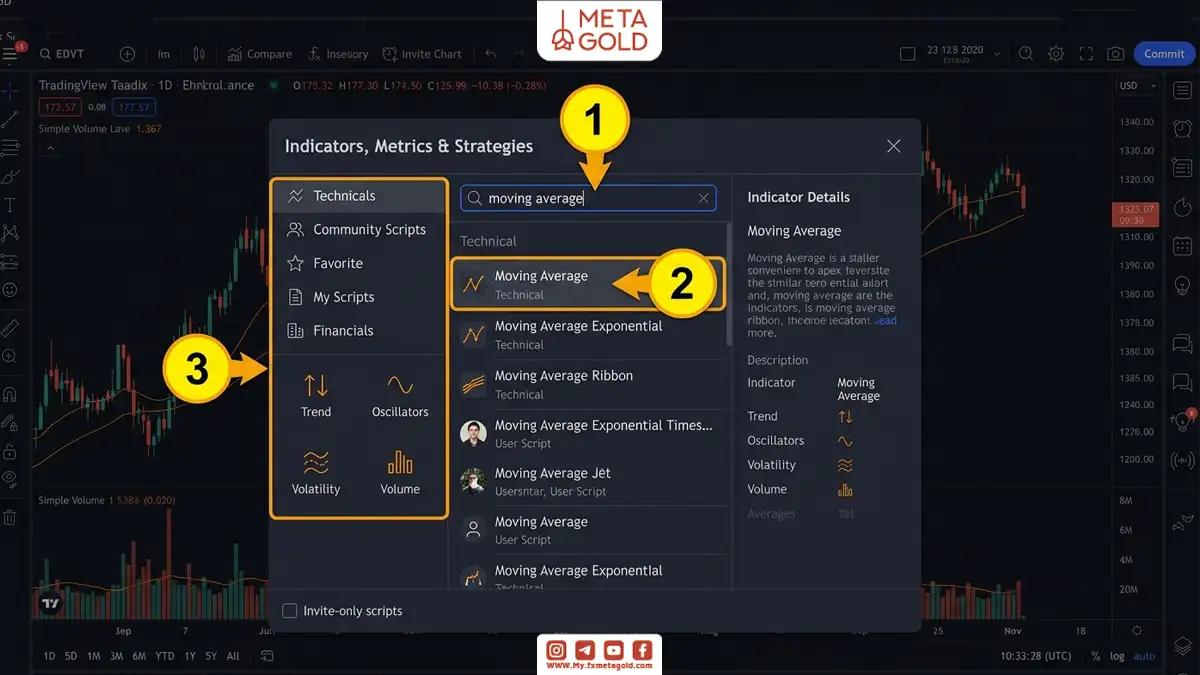Image resolution: width=1200 pixels, height=675 pixels.
Task: Open chart settings gear
Action: point(1056,54)
